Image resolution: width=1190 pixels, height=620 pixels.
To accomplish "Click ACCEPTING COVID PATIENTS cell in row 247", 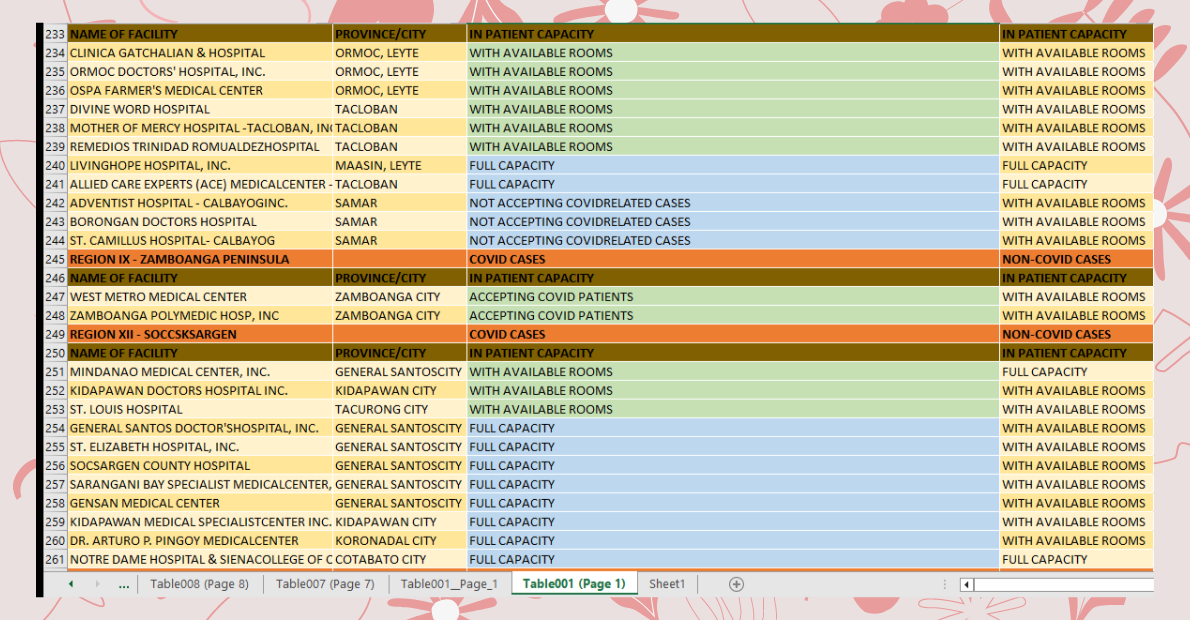I will pos(733,297).
